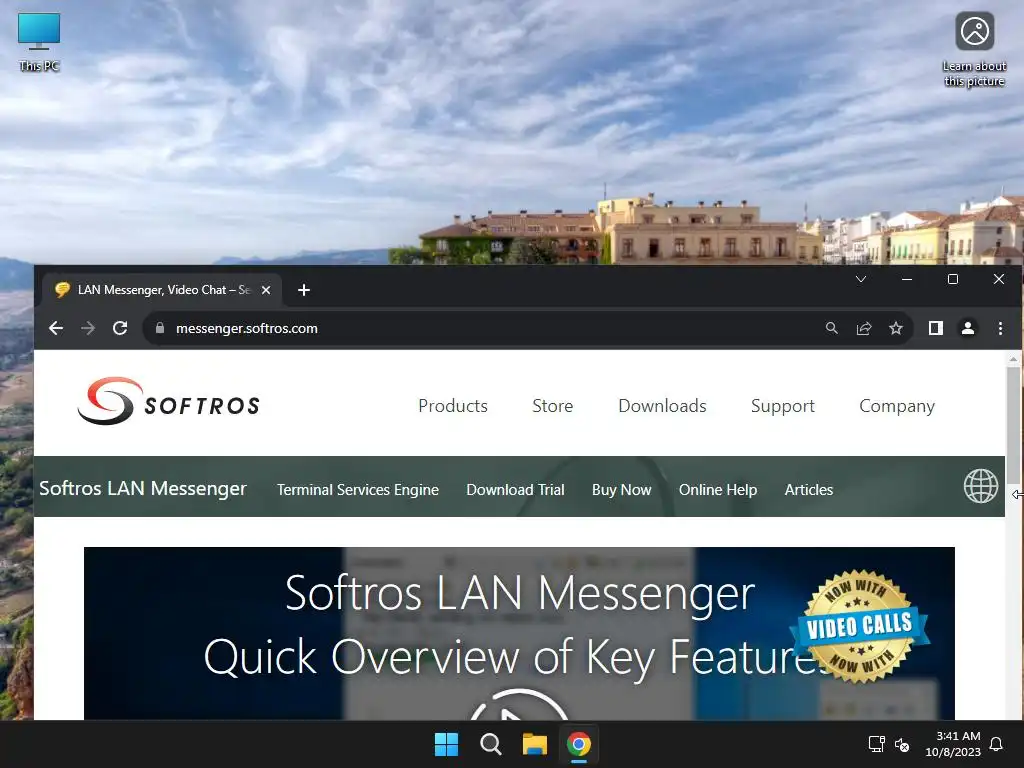Click the globe language selector icon

point(981,487)
